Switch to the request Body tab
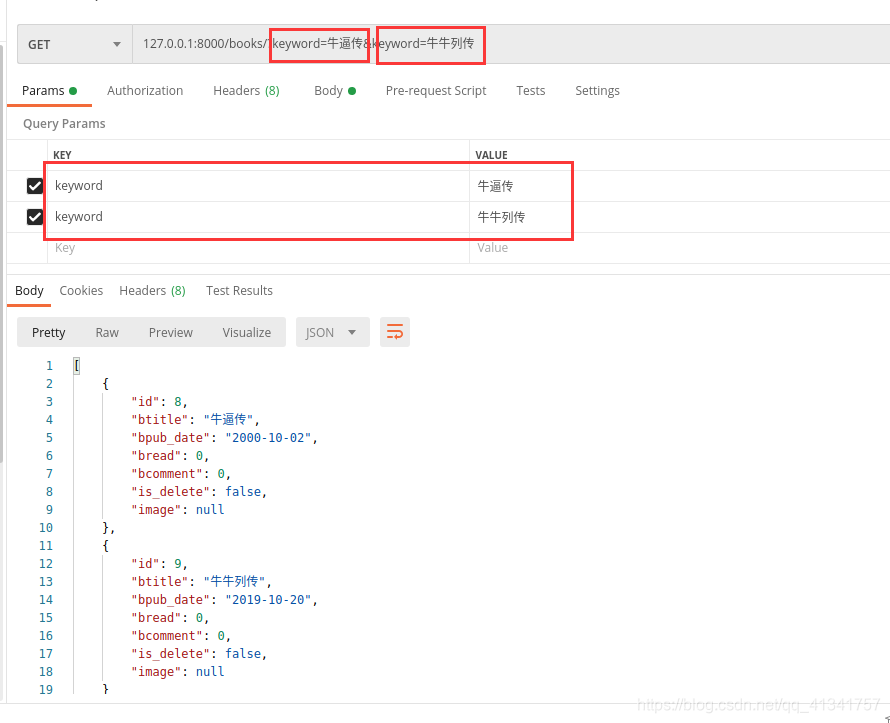The image size is (890, 723). (x=335, y=91)
